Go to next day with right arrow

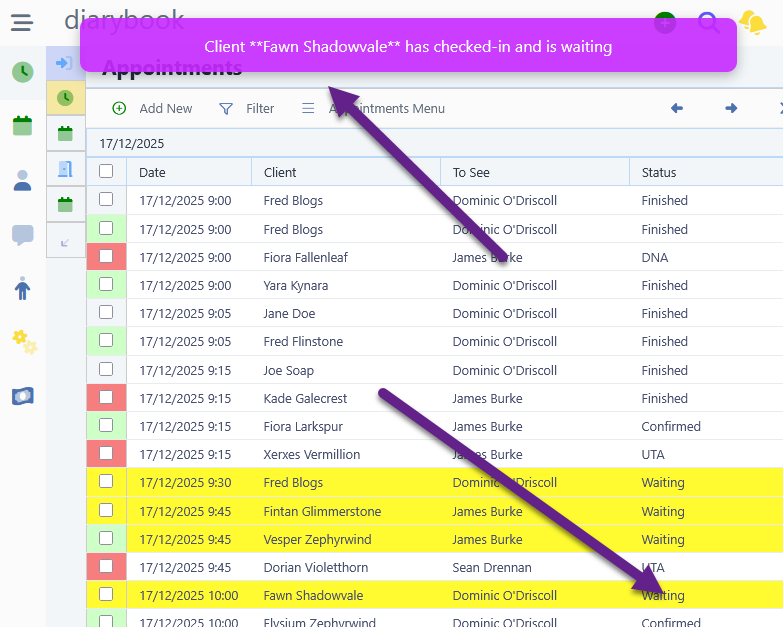point(731,108)
